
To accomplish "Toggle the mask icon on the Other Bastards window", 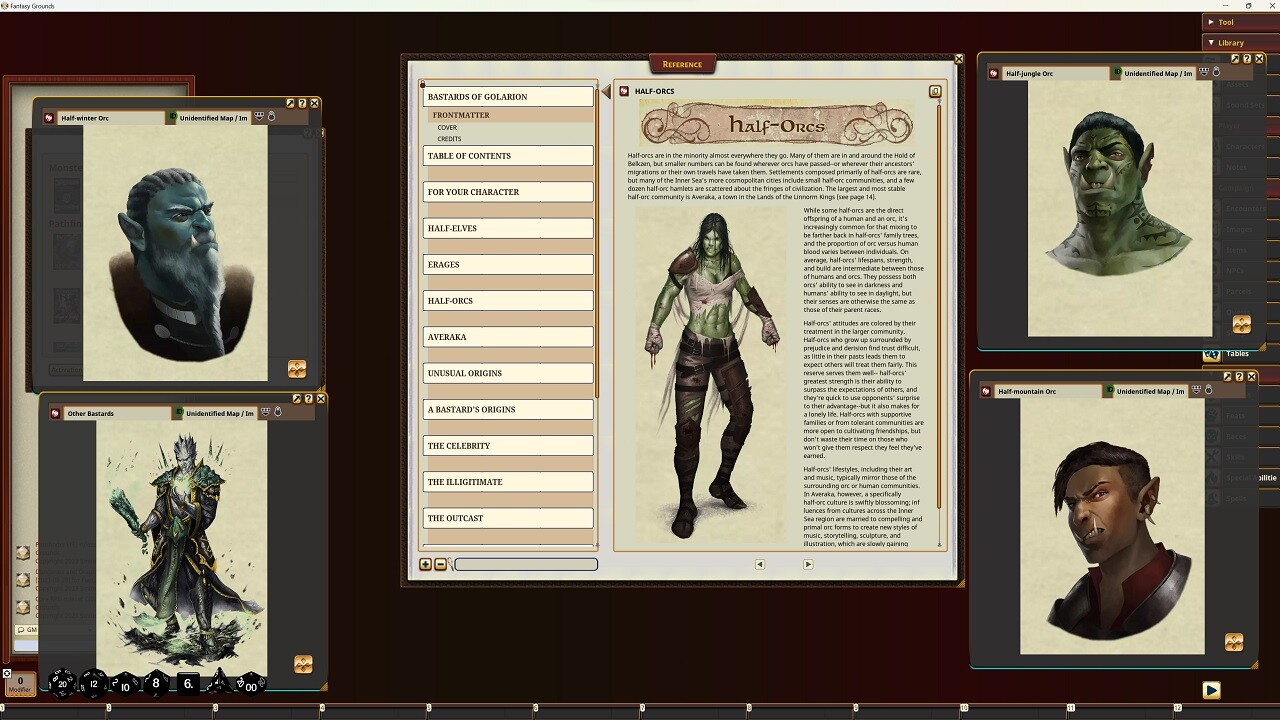I will click(265, 412).
